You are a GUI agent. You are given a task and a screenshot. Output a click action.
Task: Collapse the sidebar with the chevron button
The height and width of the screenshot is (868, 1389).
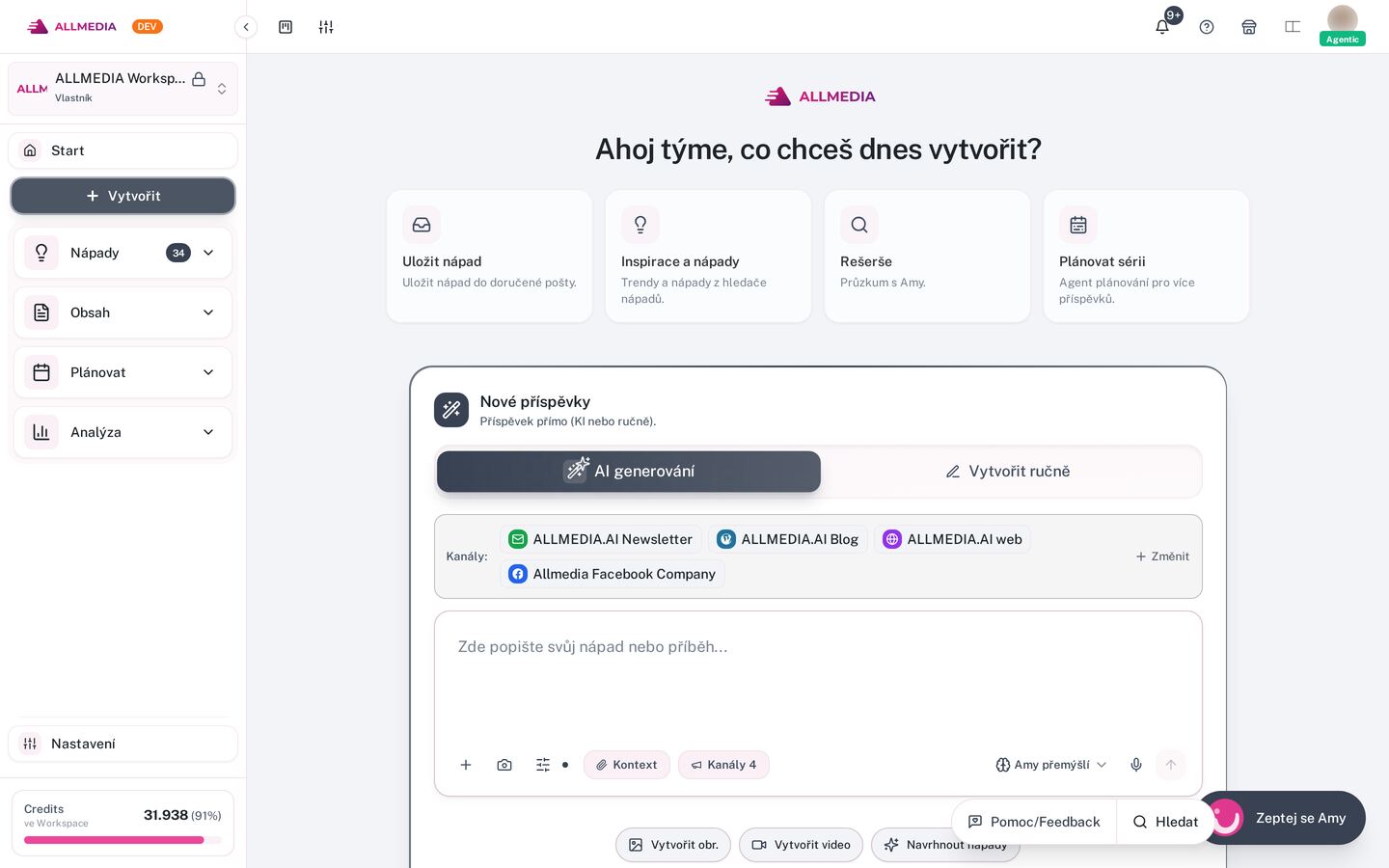point(246,27)
